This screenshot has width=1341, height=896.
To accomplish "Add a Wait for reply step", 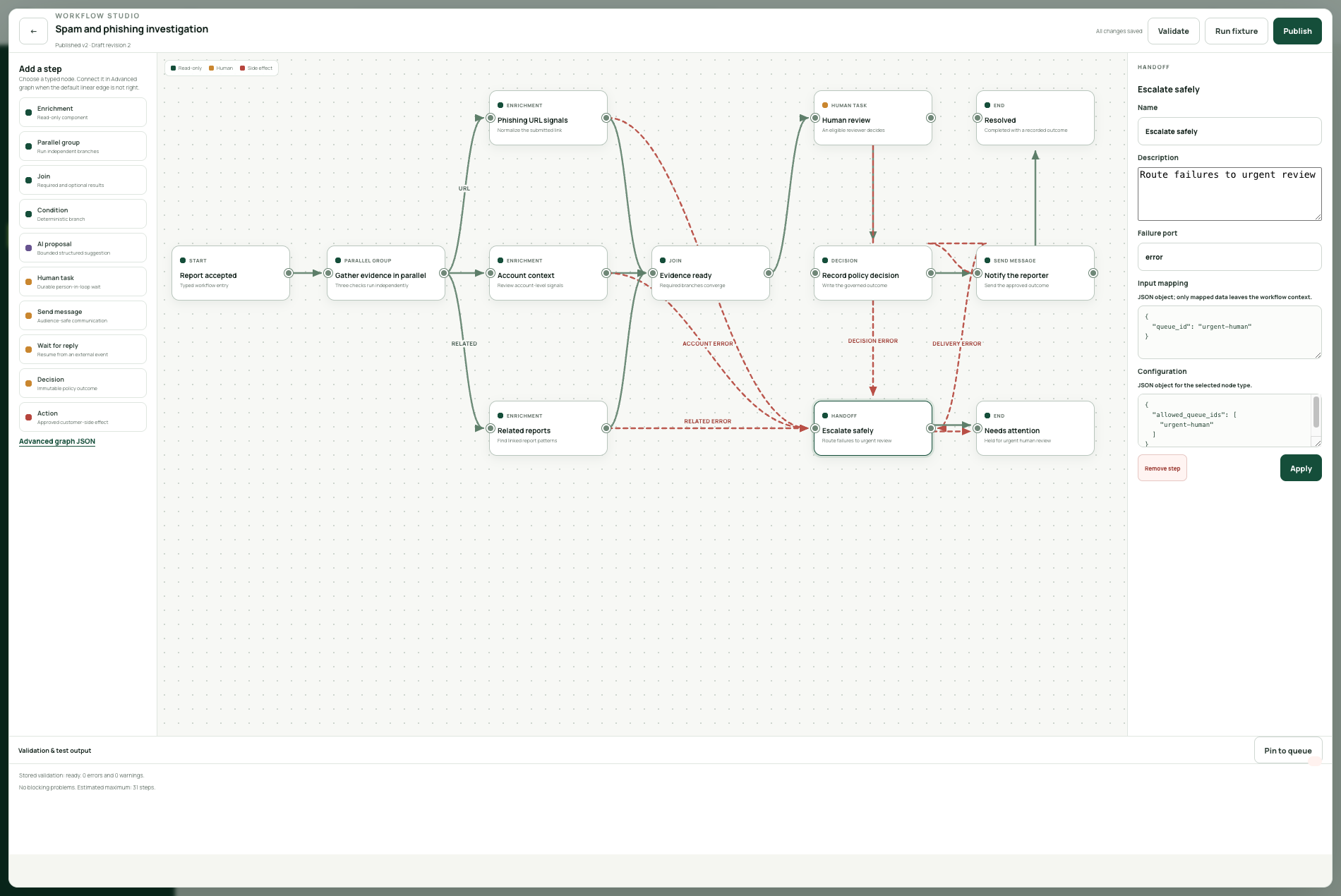I will click(x=83, y=349).
